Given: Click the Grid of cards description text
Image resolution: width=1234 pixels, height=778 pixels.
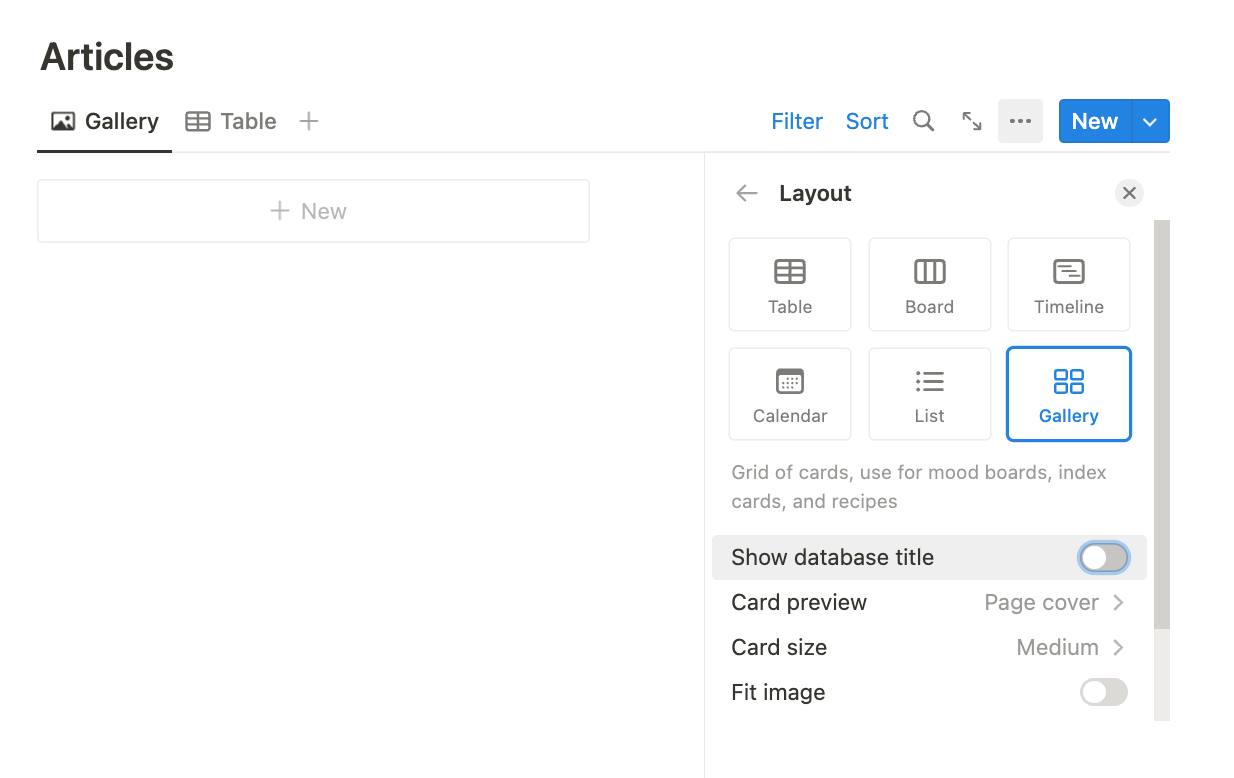Looking at the screenshot, I should 919,487.
